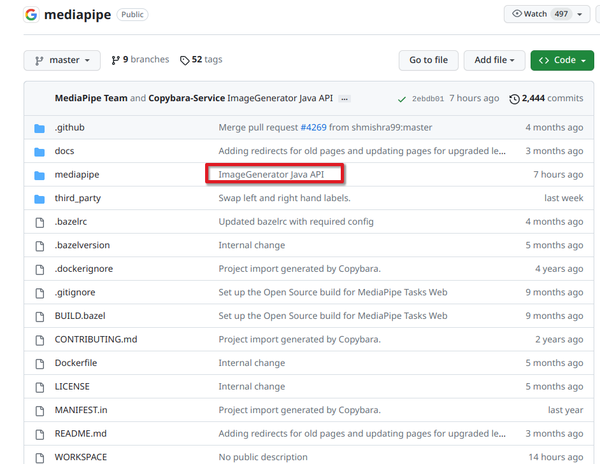Click the commits history clock icon

point(514,99)
